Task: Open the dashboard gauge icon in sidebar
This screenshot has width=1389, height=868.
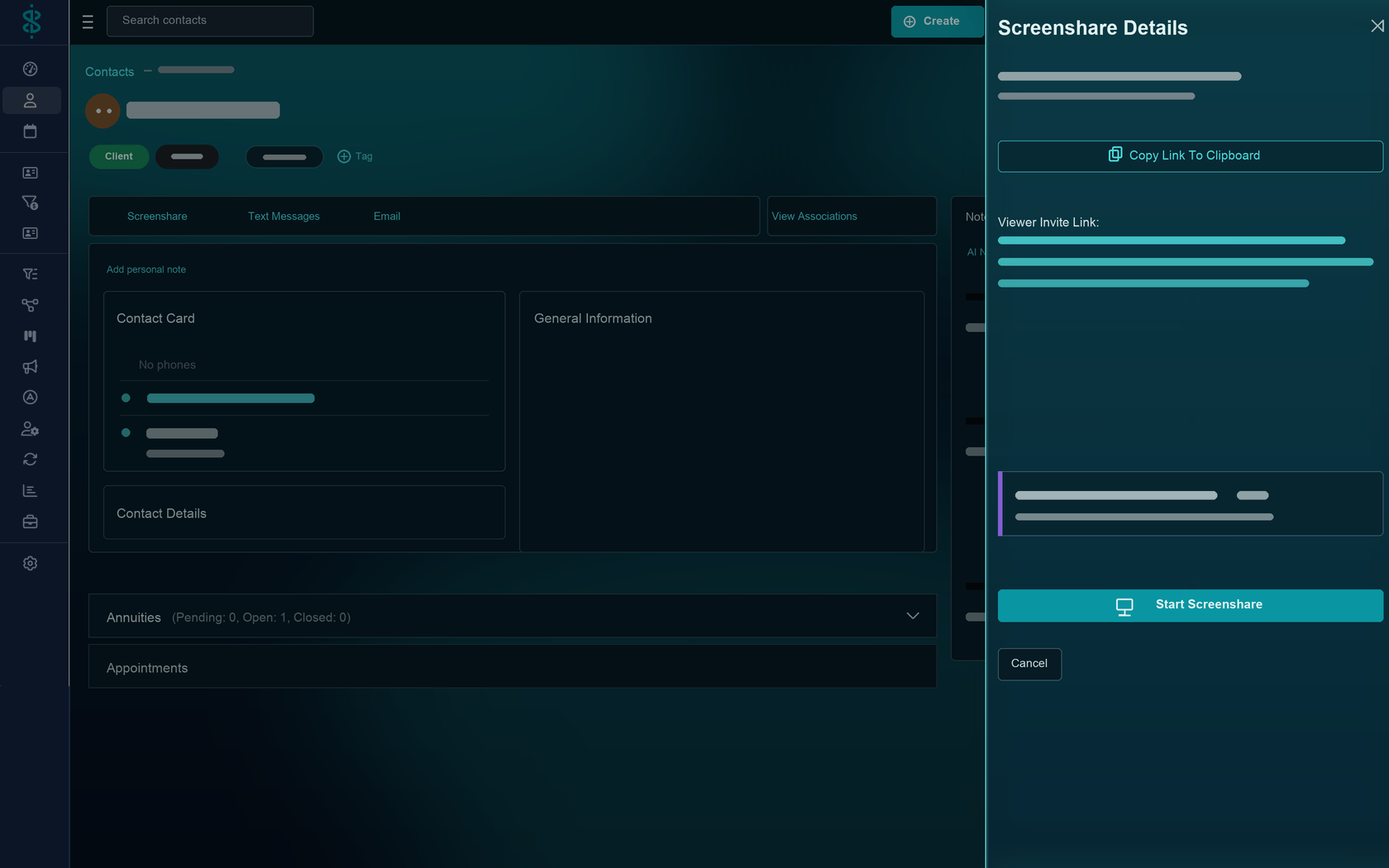Action: click(x=30, y=69)
